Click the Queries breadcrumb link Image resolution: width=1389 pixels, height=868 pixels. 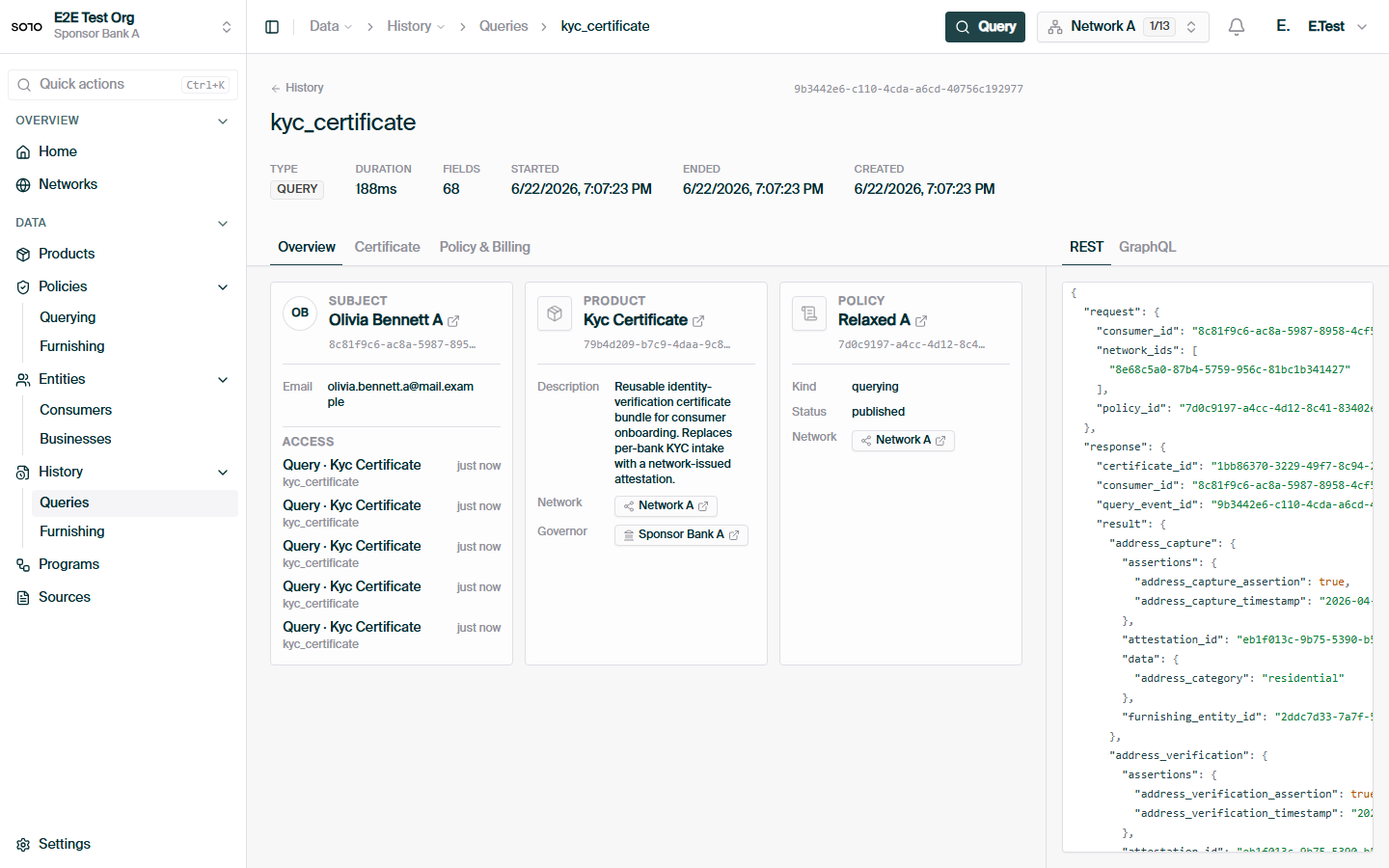pyautogui.click(x=504, y=27)
